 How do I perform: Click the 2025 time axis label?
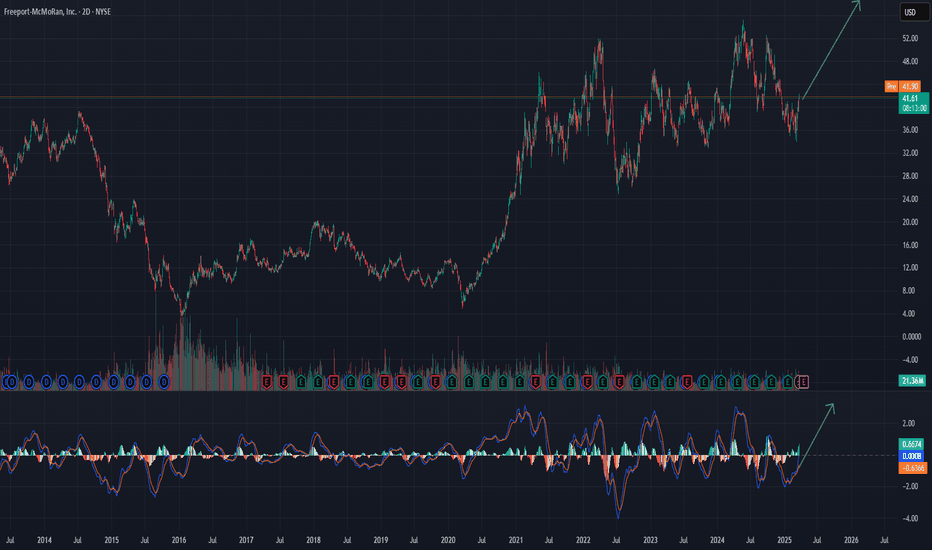(x=785, y=540)
